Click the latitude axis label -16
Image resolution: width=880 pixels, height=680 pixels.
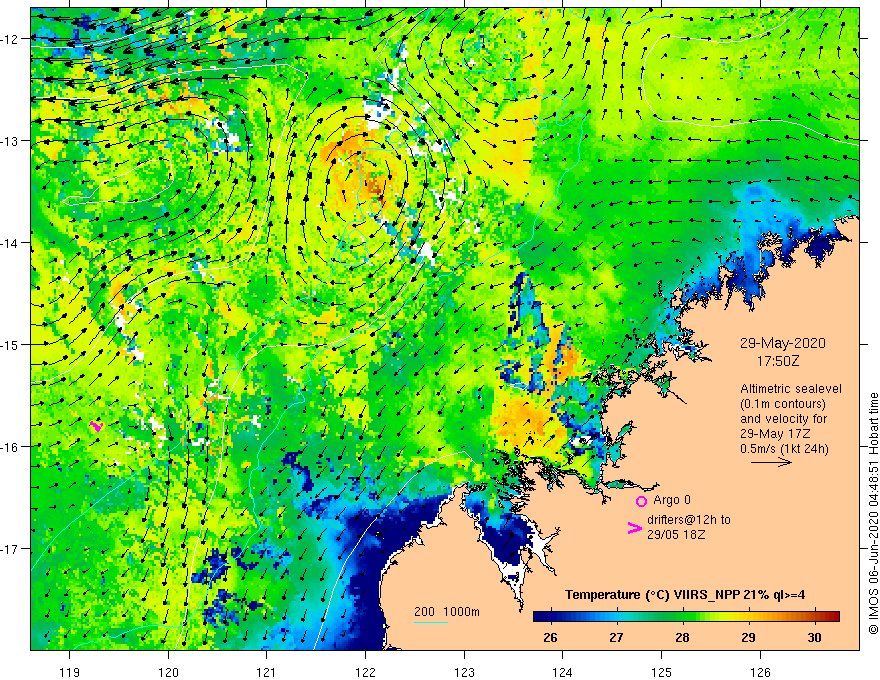[x=10, y=447]
